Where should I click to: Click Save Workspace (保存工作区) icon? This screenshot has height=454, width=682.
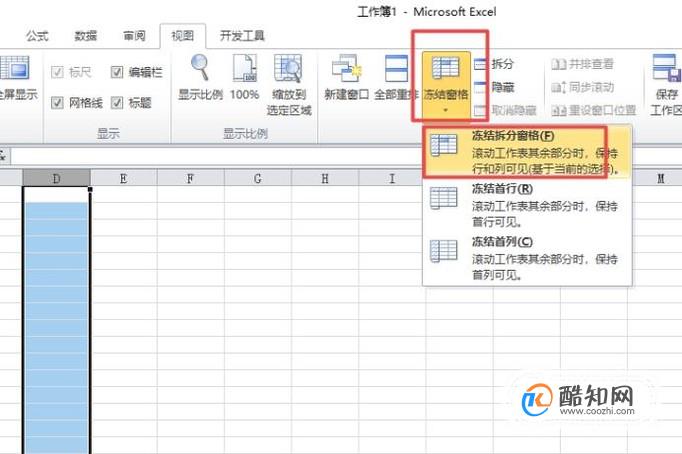tap(666, 68)
